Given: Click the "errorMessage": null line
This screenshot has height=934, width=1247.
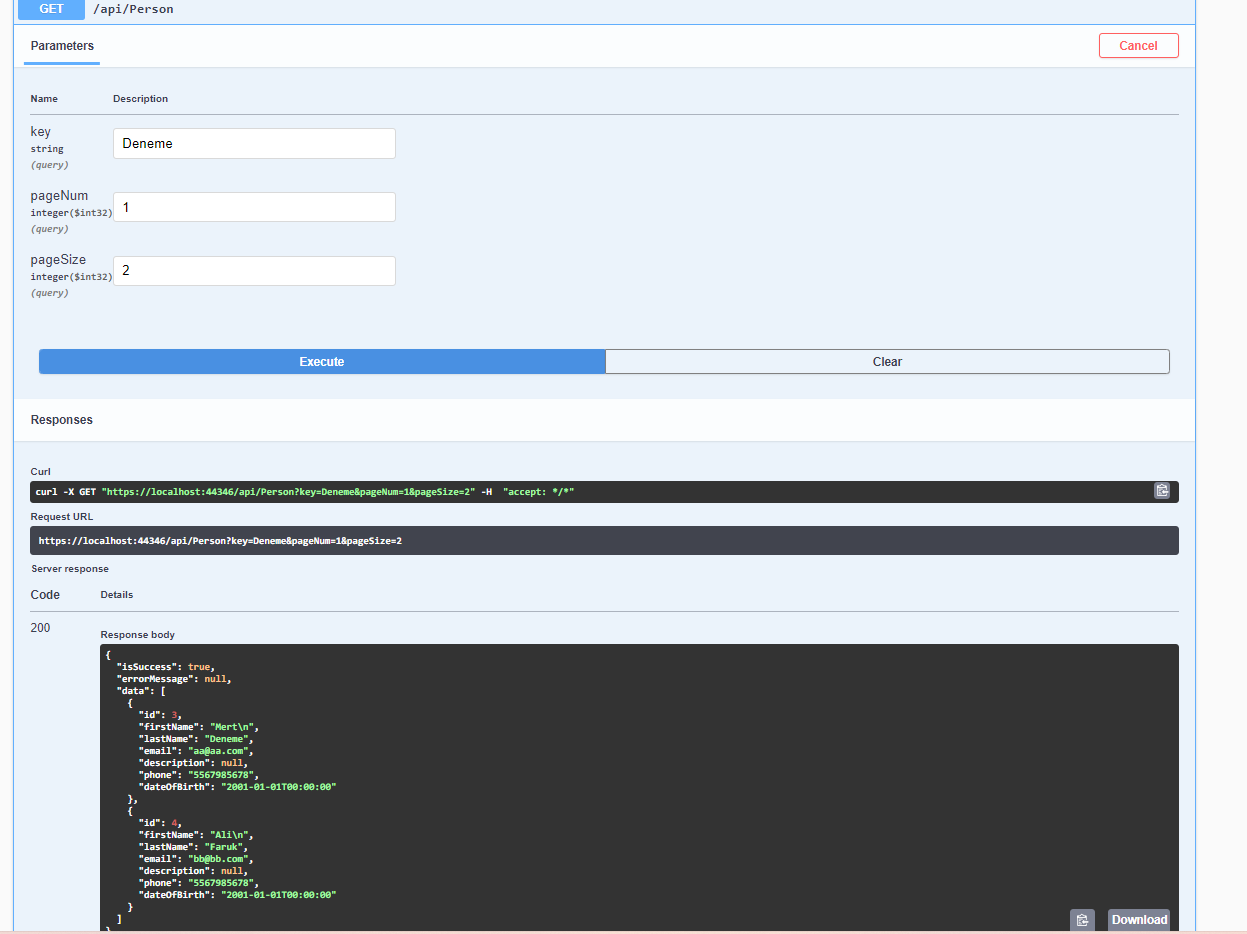Looking at the screenshot, I should (x=173, y=679).
